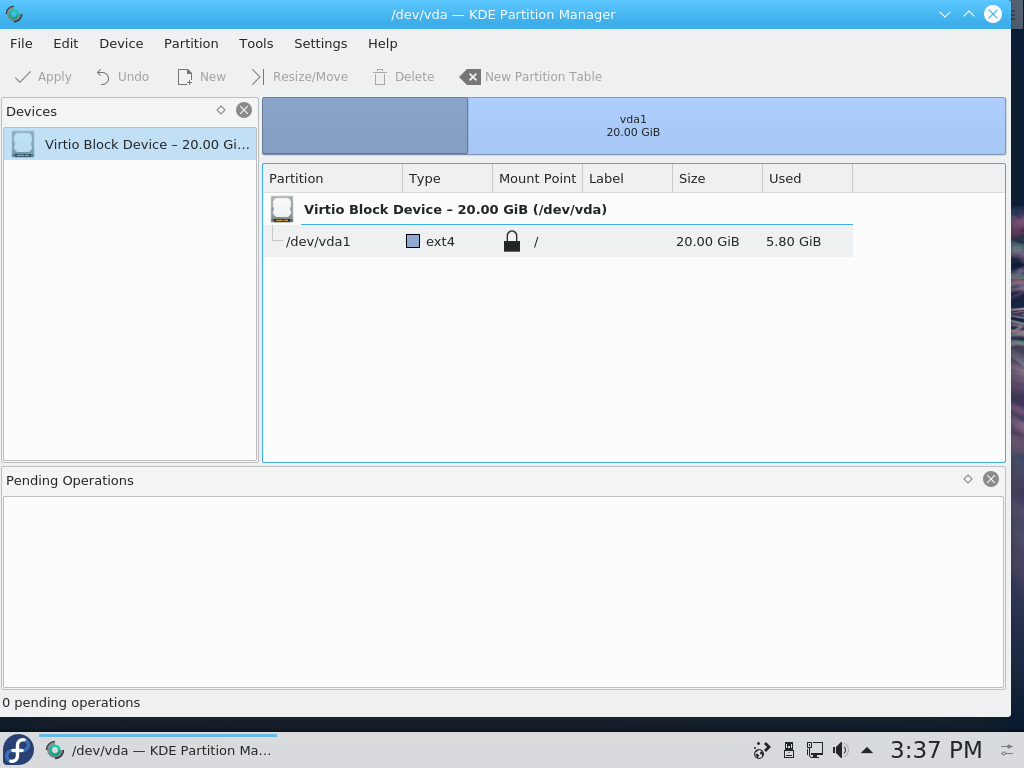Expand hidden system tray icons arrow
Screen dimensions: 1024x768
867,750
